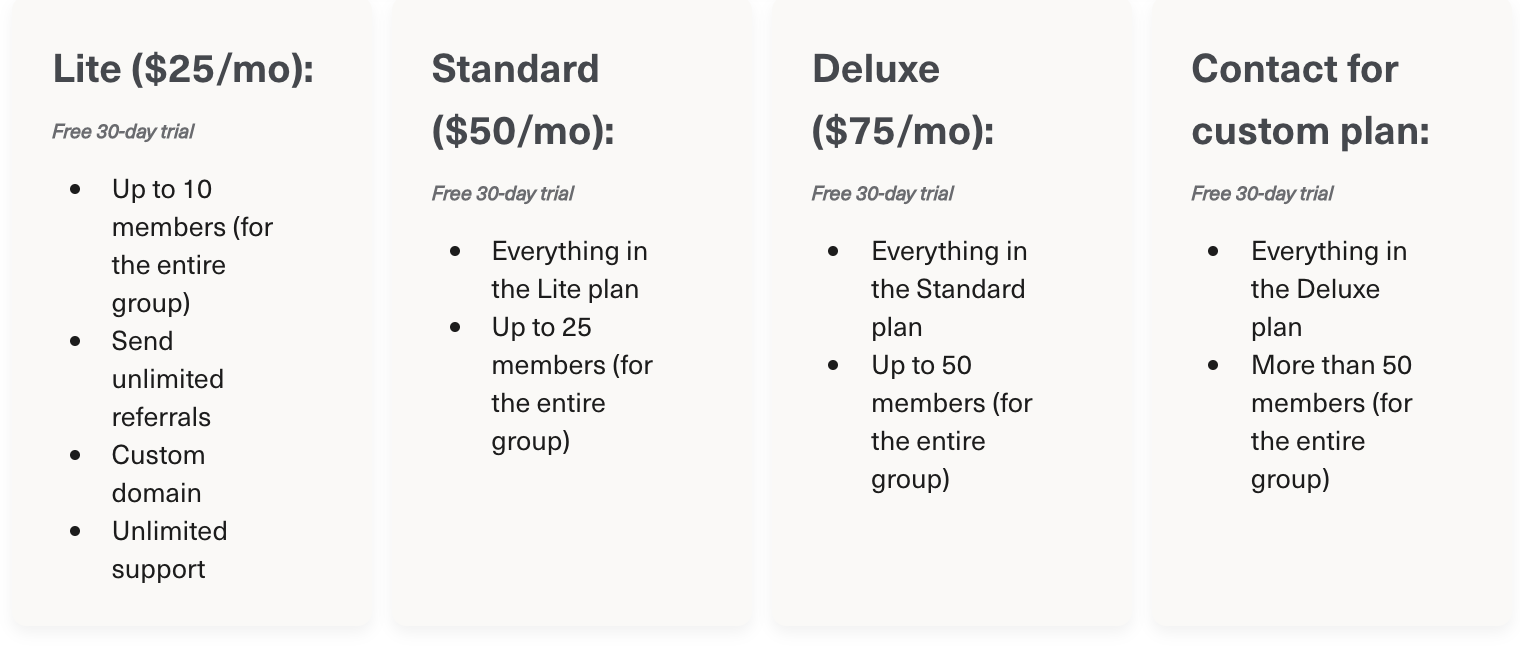1520x646 pixels.
Task: Choose the Deluxe ($75/mo) plan heading
Action: [903, 100]
